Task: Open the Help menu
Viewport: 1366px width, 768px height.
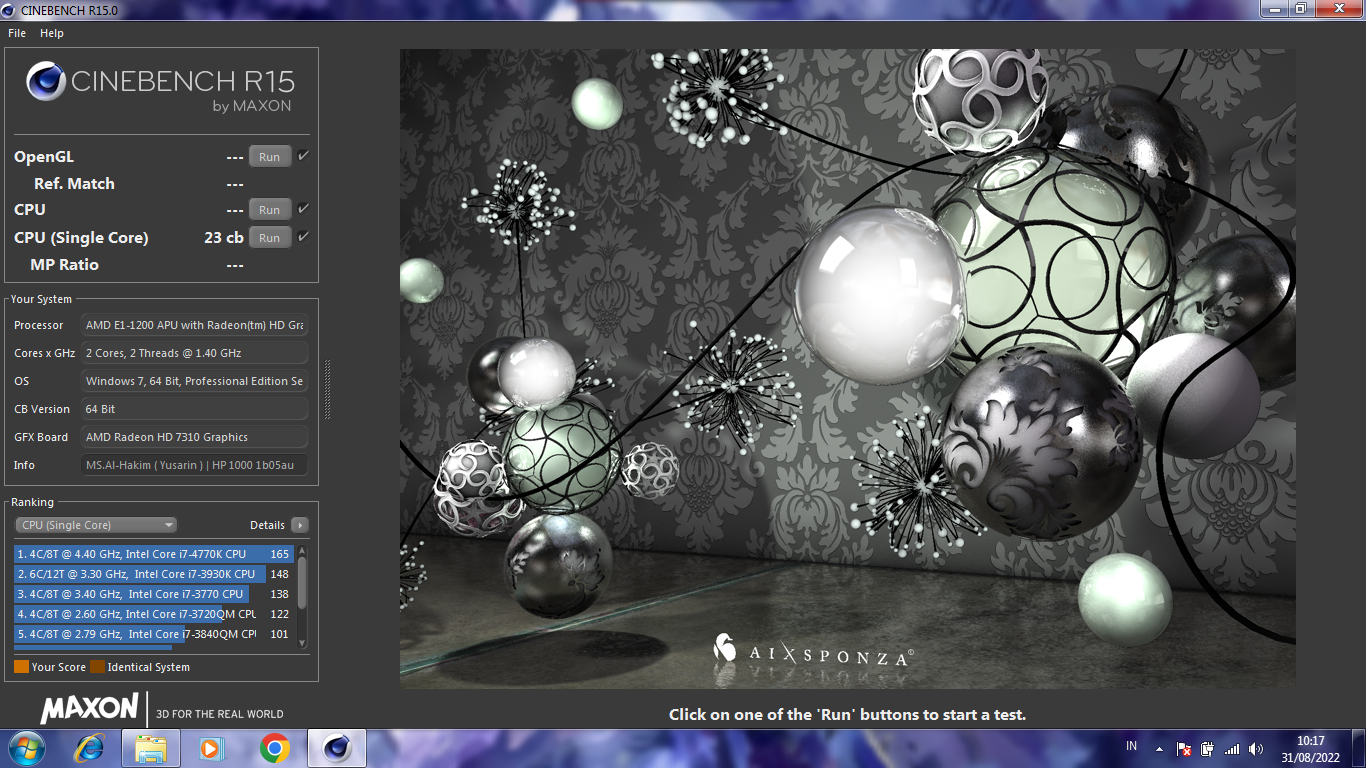Action: pos(52,33)
